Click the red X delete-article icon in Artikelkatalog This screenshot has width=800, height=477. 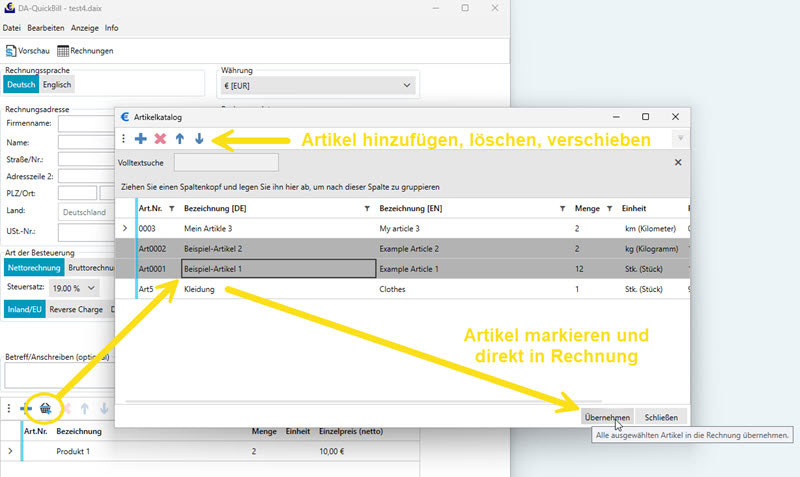[160, 139]
